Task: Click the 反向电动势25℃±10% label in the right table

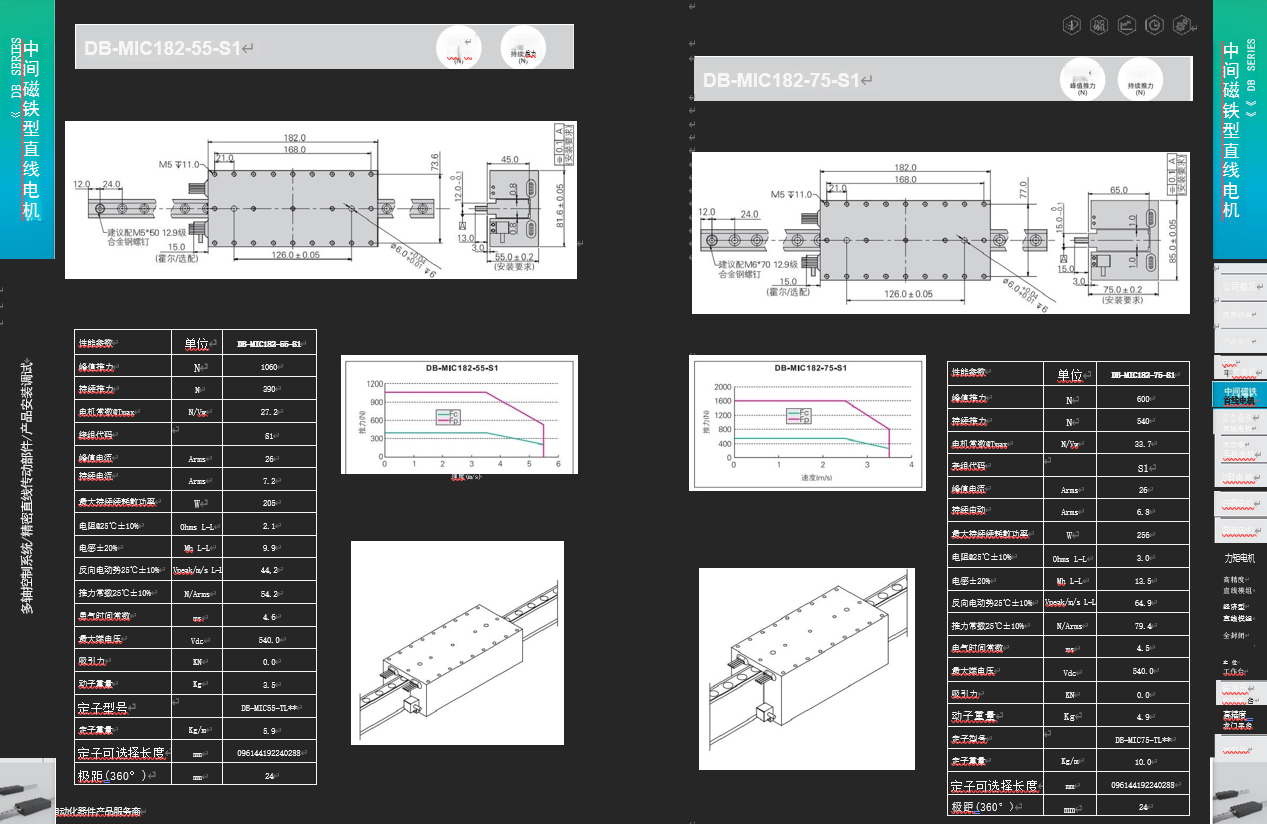Action: pyautogui.click(x=991, y=603)
